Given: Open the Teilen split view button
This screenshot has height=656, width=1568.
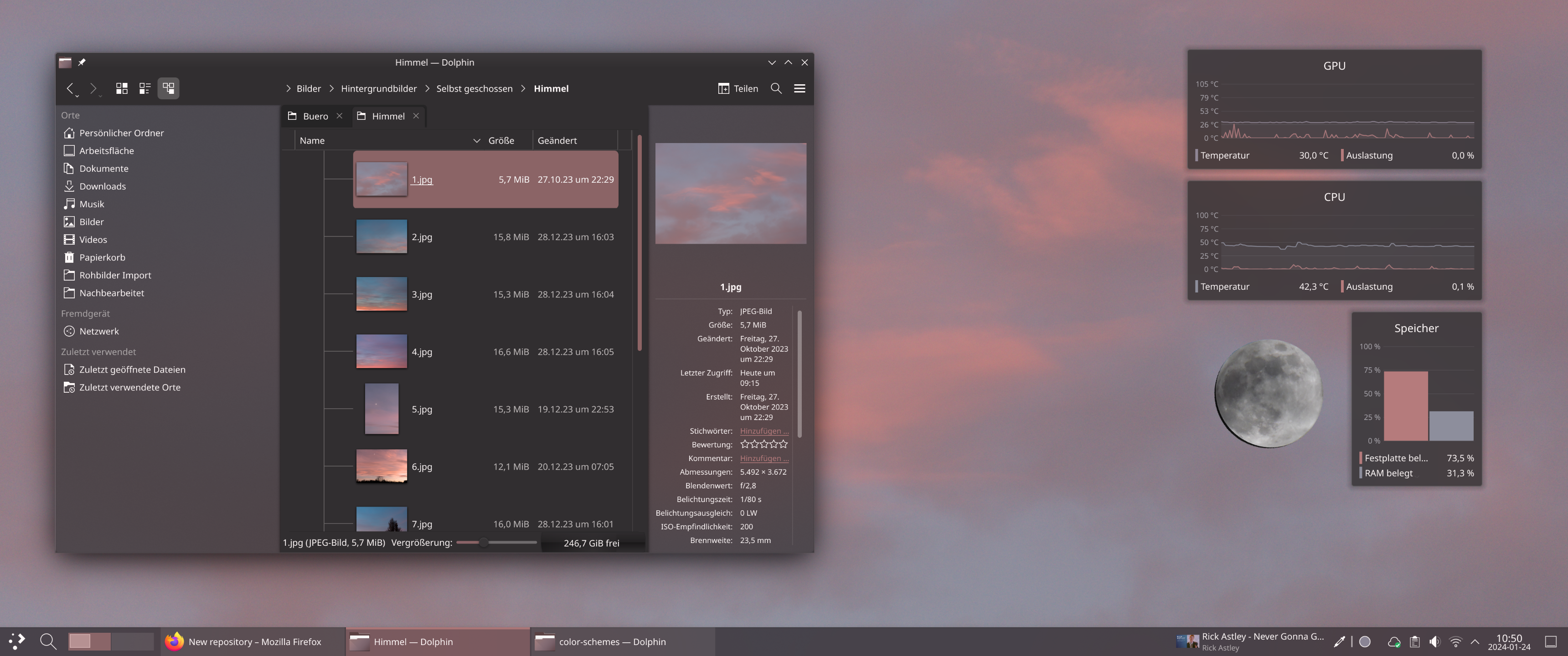Looking at the screenshot, I should click(738, 88).
